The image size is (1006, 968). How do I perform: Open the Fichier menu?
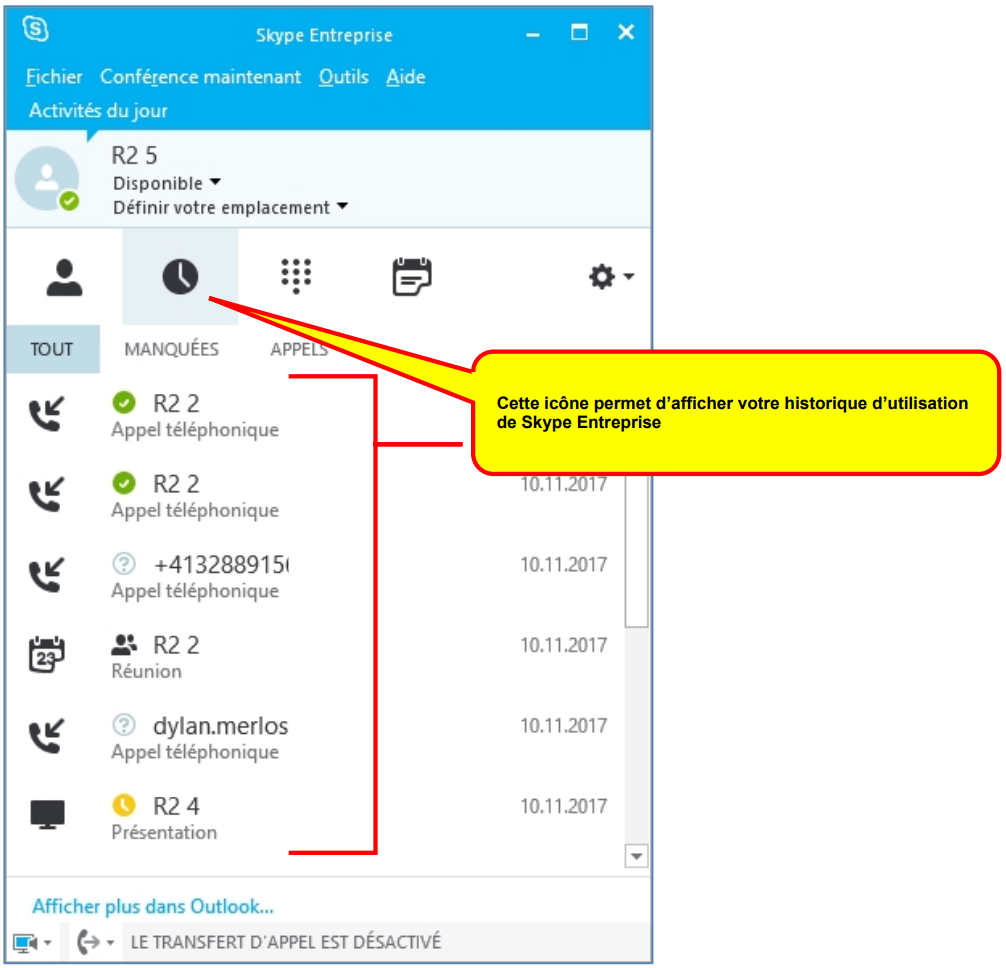click(x=54, y=77)
